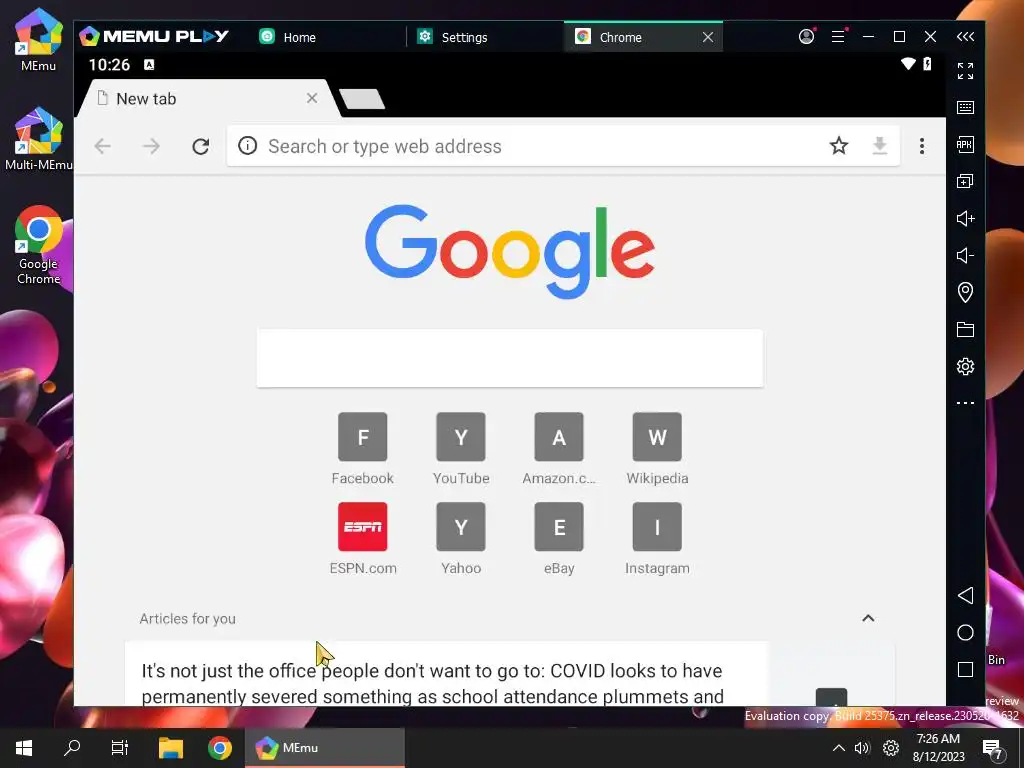Open the multi-window sync icon in sidebar
This screenshot has width=1024, height=768.
click(965, 181)
